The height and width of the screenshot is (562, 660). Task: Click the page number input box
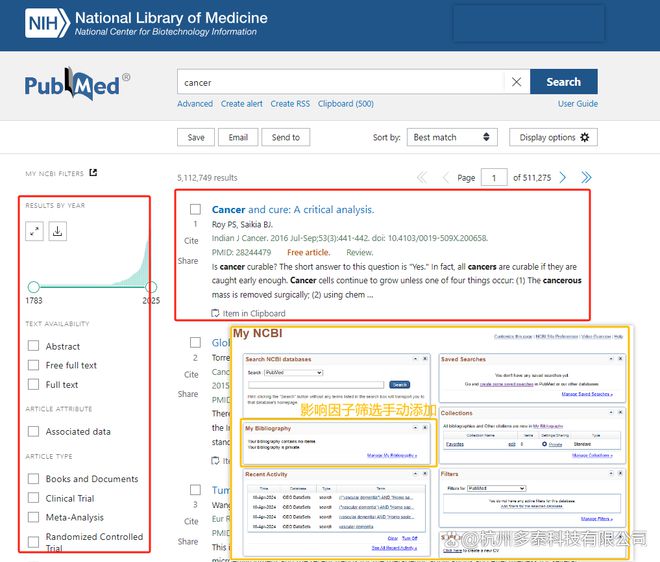494,178
